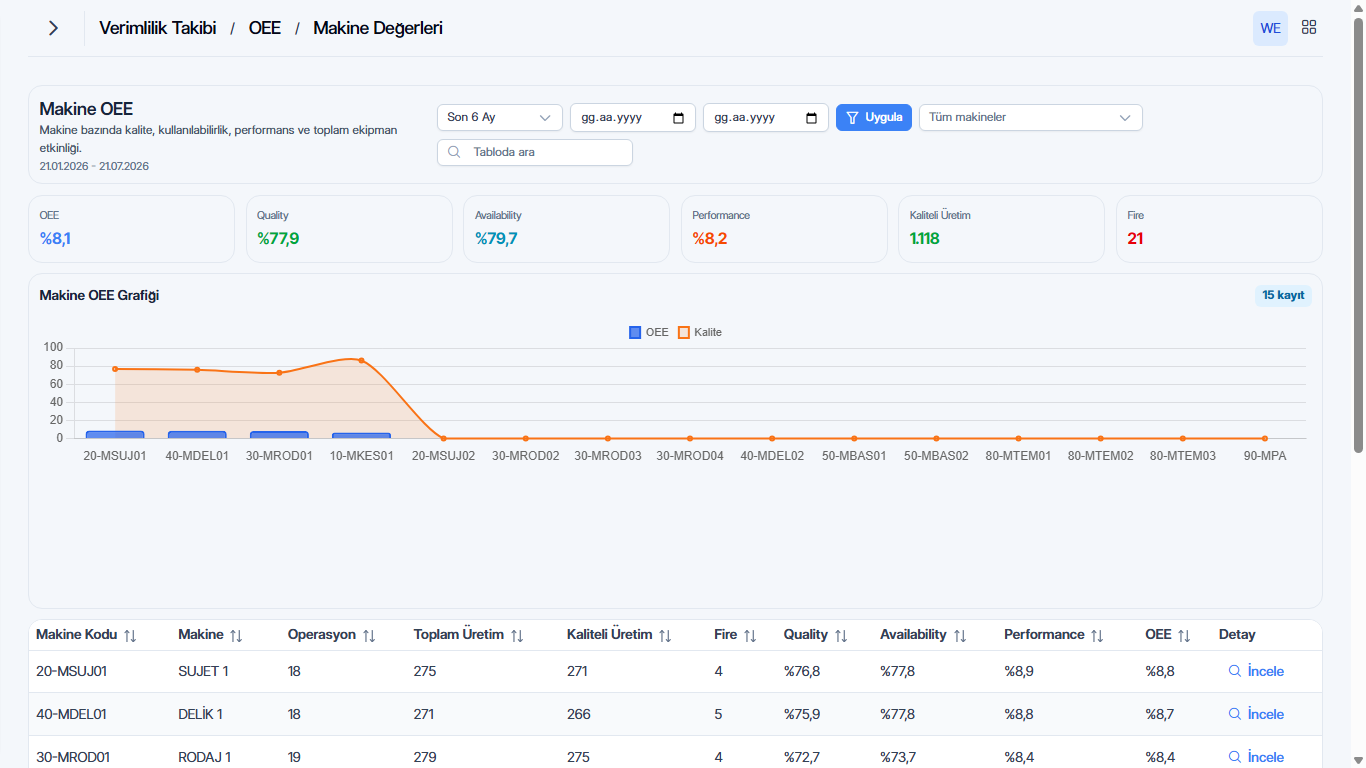Sort table by OEE column arrows
Screen dimensions: 1366x768
(1184, 635)
